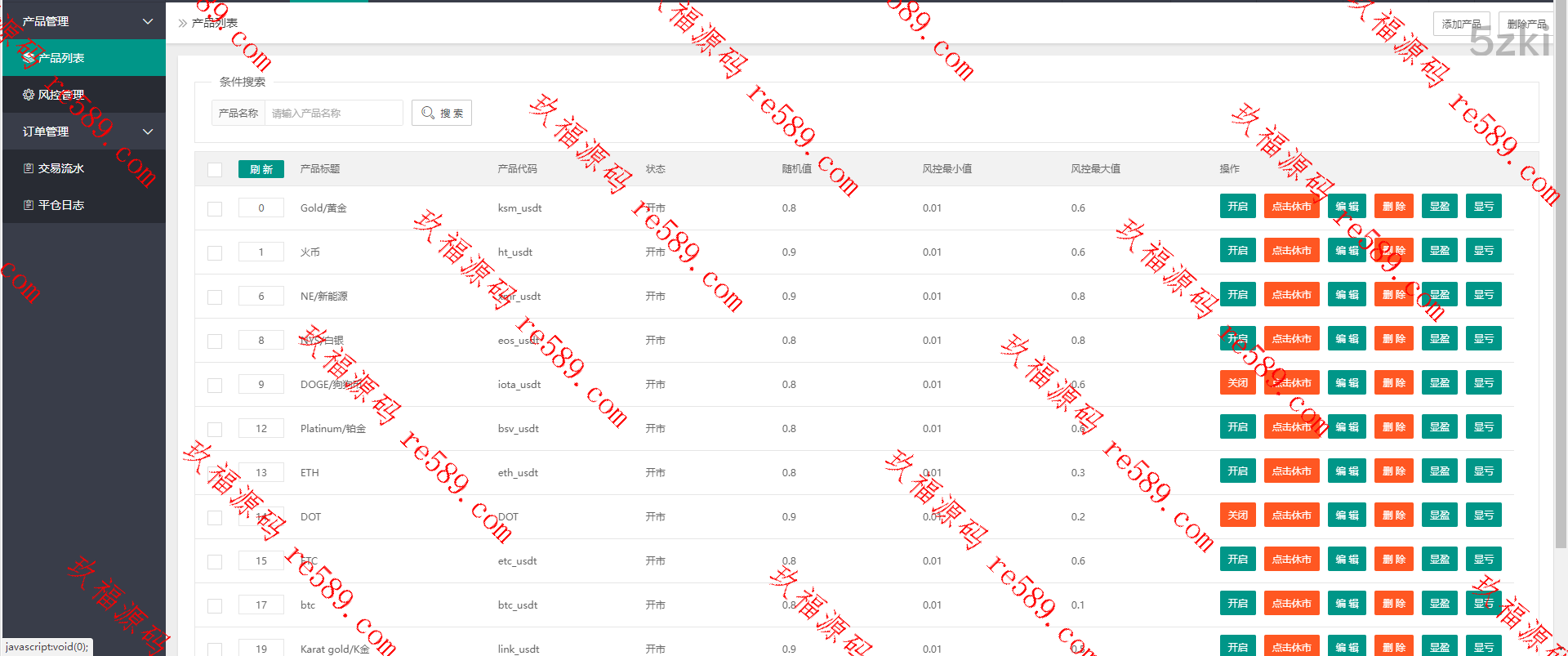Click 点击休市 for the 火币 row

(x=1291, y=251)
